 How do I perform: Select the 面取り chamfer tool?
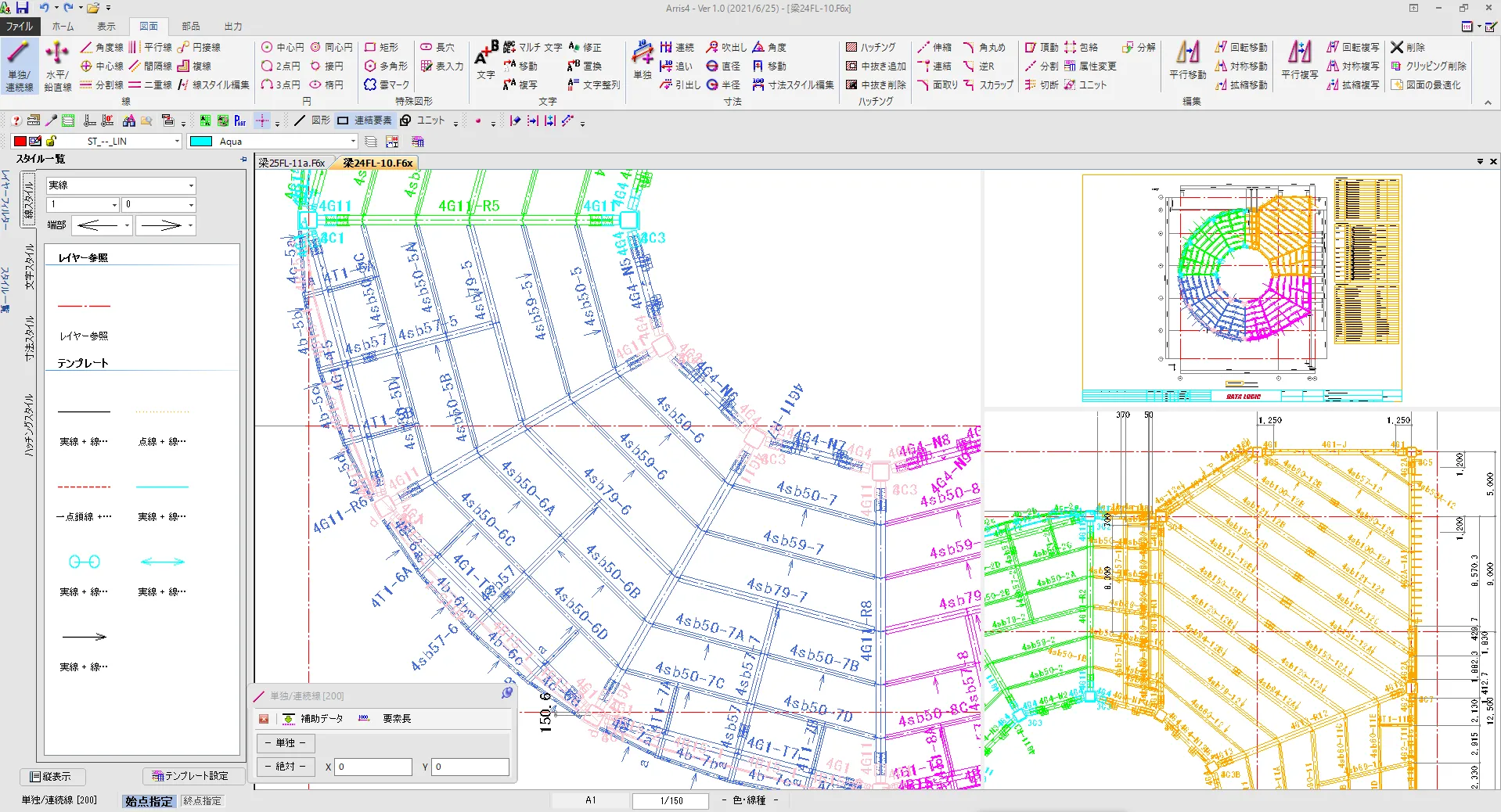click(x=938, y=85)
